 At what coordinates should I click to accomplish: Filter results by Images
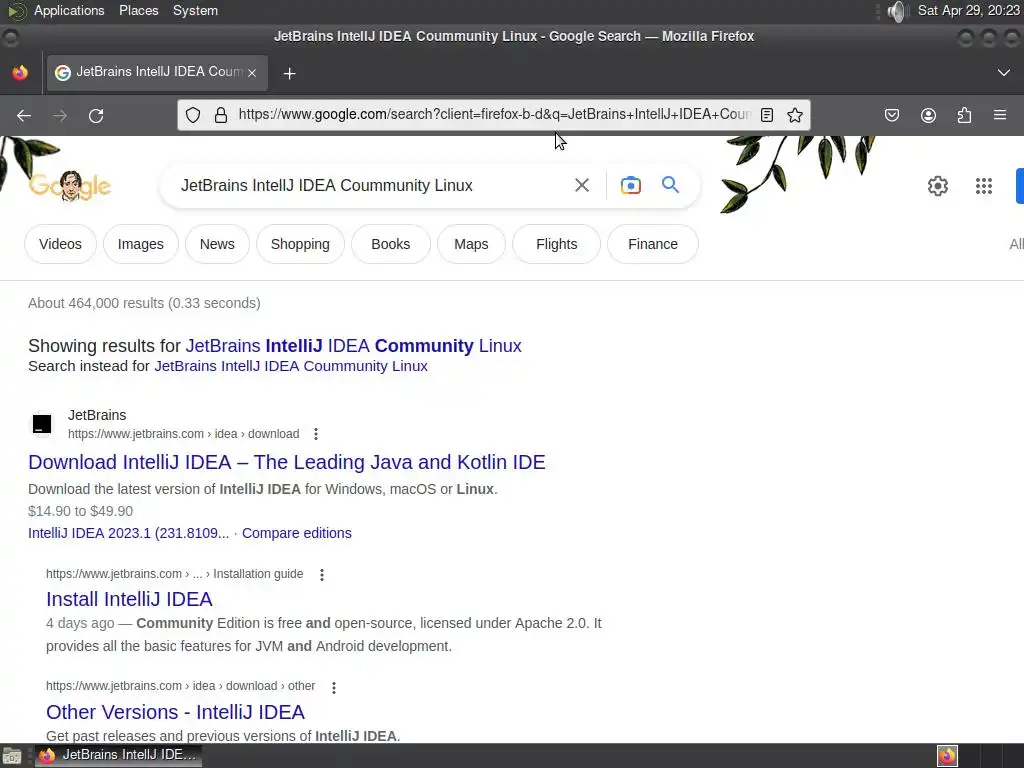[x=140, y=244]
